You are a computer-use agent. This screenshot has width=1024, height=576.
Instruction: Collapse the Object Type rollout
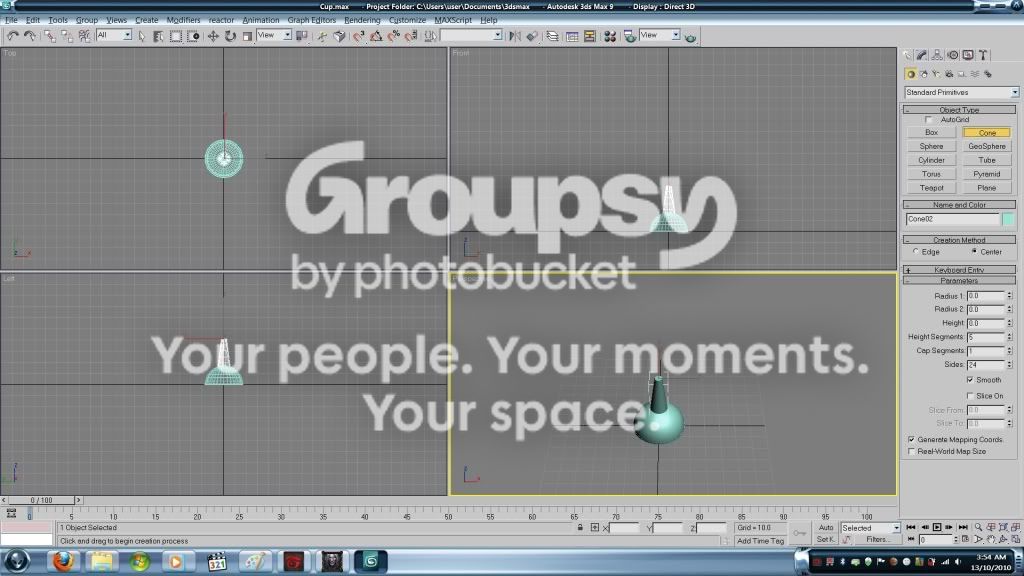959,110
